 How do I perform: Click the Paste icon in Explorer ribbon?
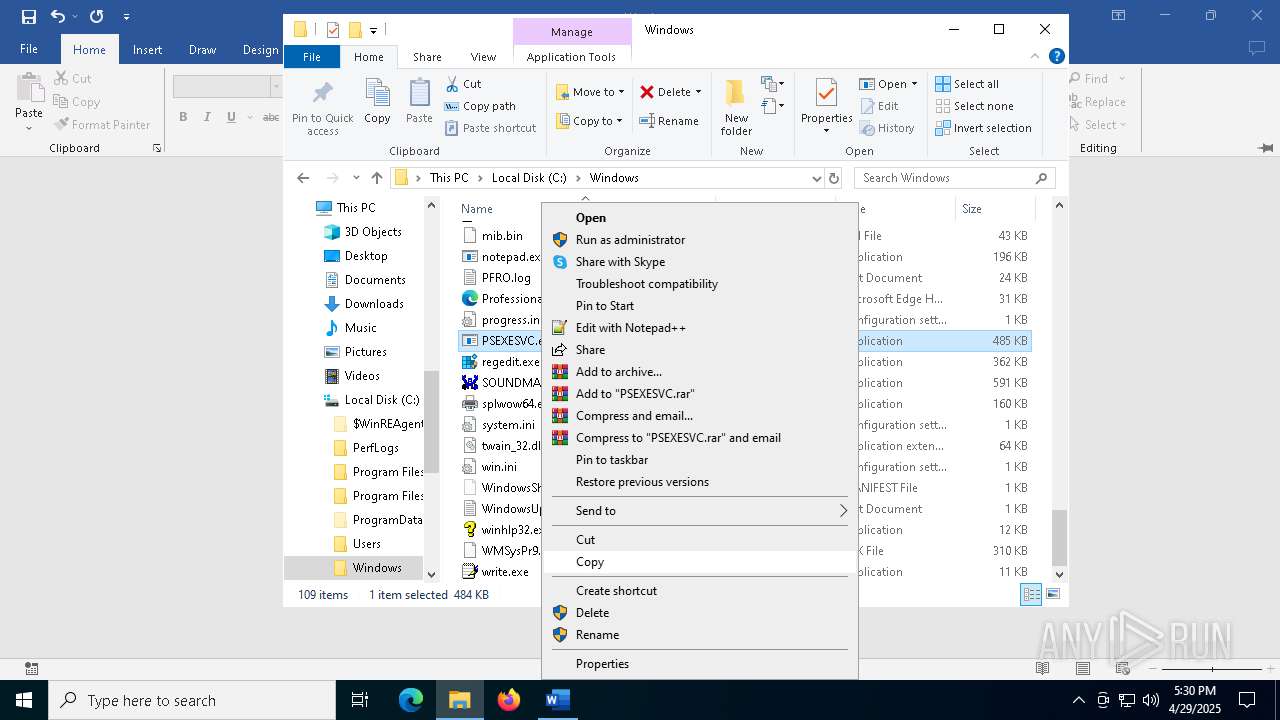click(x=419, y=102)
